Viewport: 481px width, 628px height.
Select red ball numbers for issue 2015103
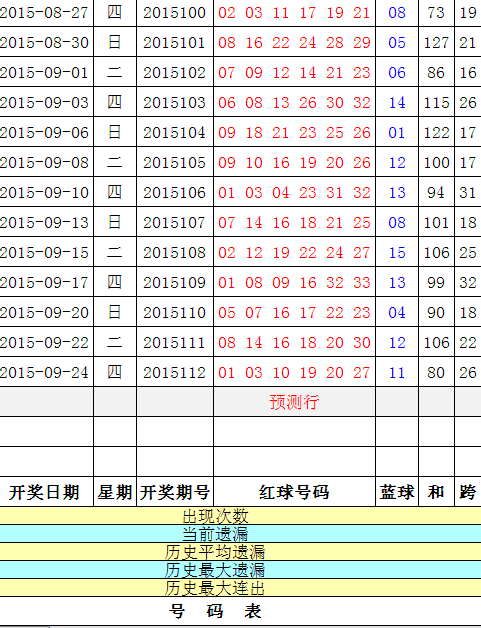click(x=294, y=103)
